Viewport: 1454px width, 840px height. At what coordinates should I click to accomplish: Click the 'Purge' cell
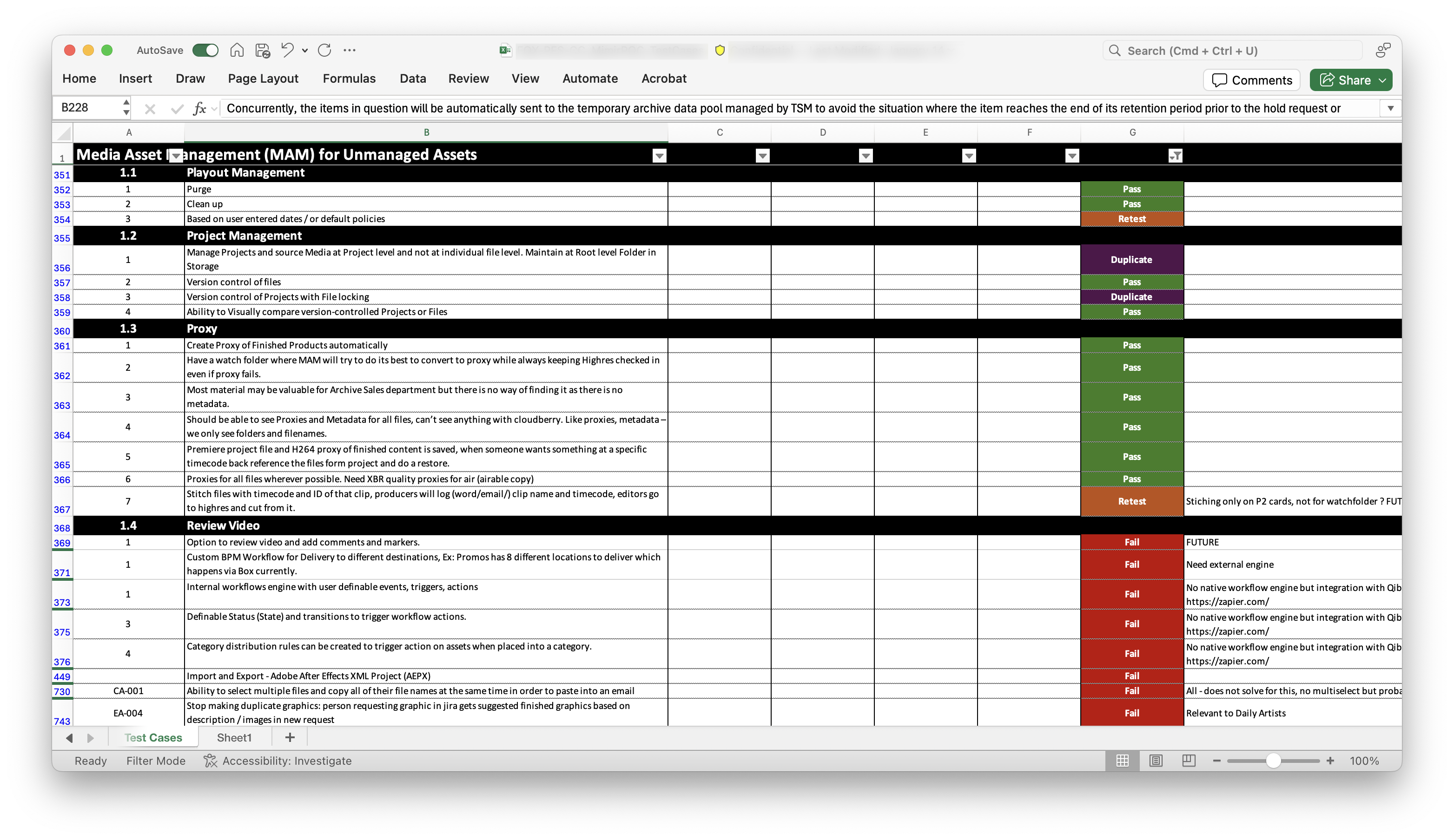(426, 189)
